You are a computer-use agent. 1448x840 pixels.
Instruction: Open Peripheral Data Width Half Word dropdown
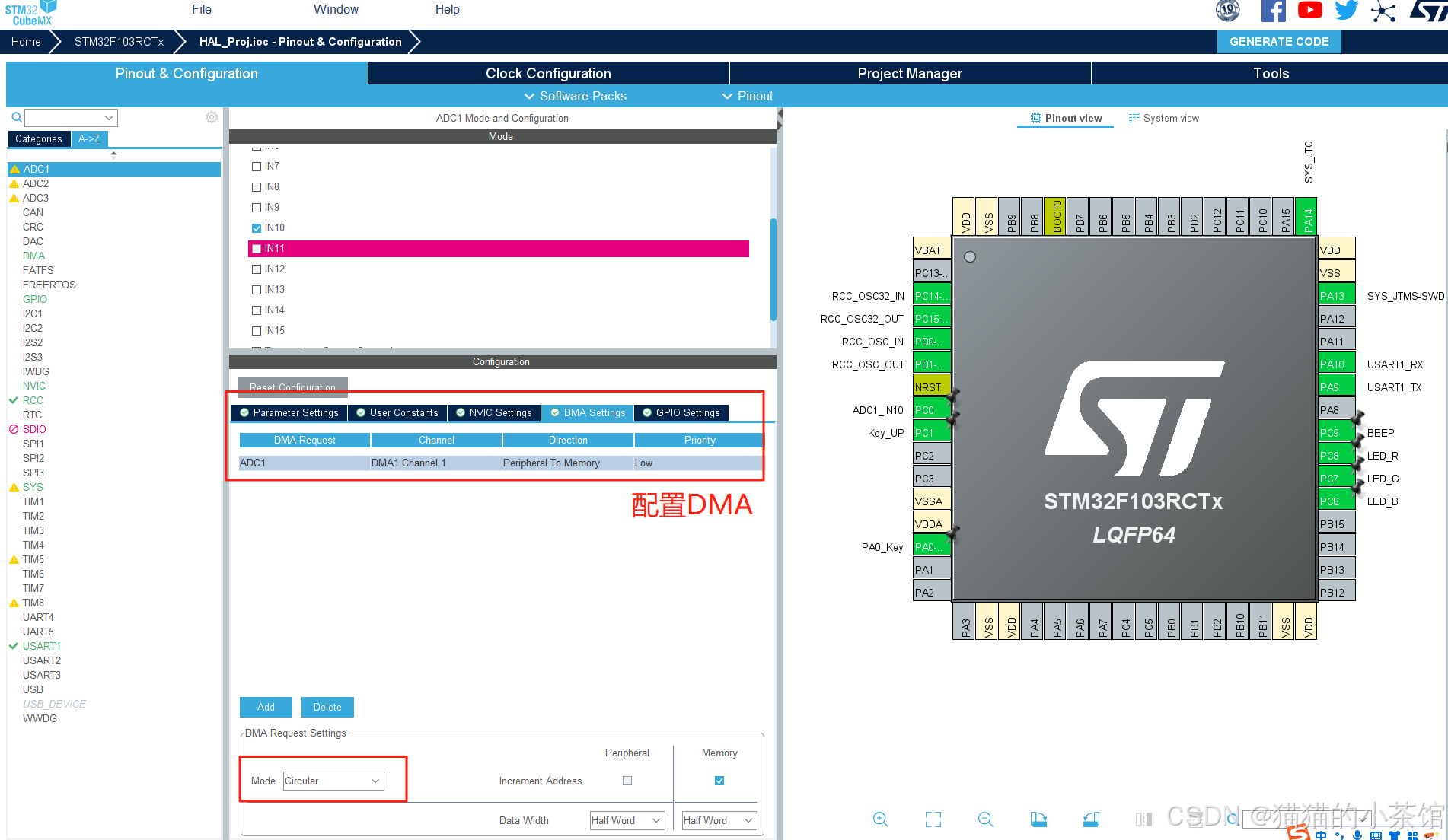(627, 820)
